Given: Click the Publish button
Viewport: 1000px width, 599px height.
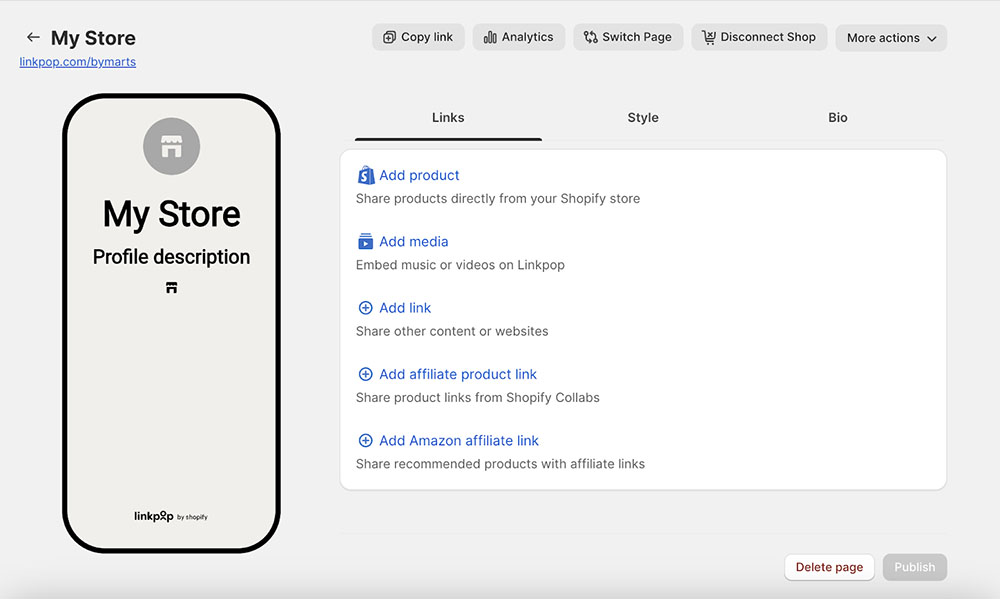Looking at the screenshot, I should click(915, 567).
